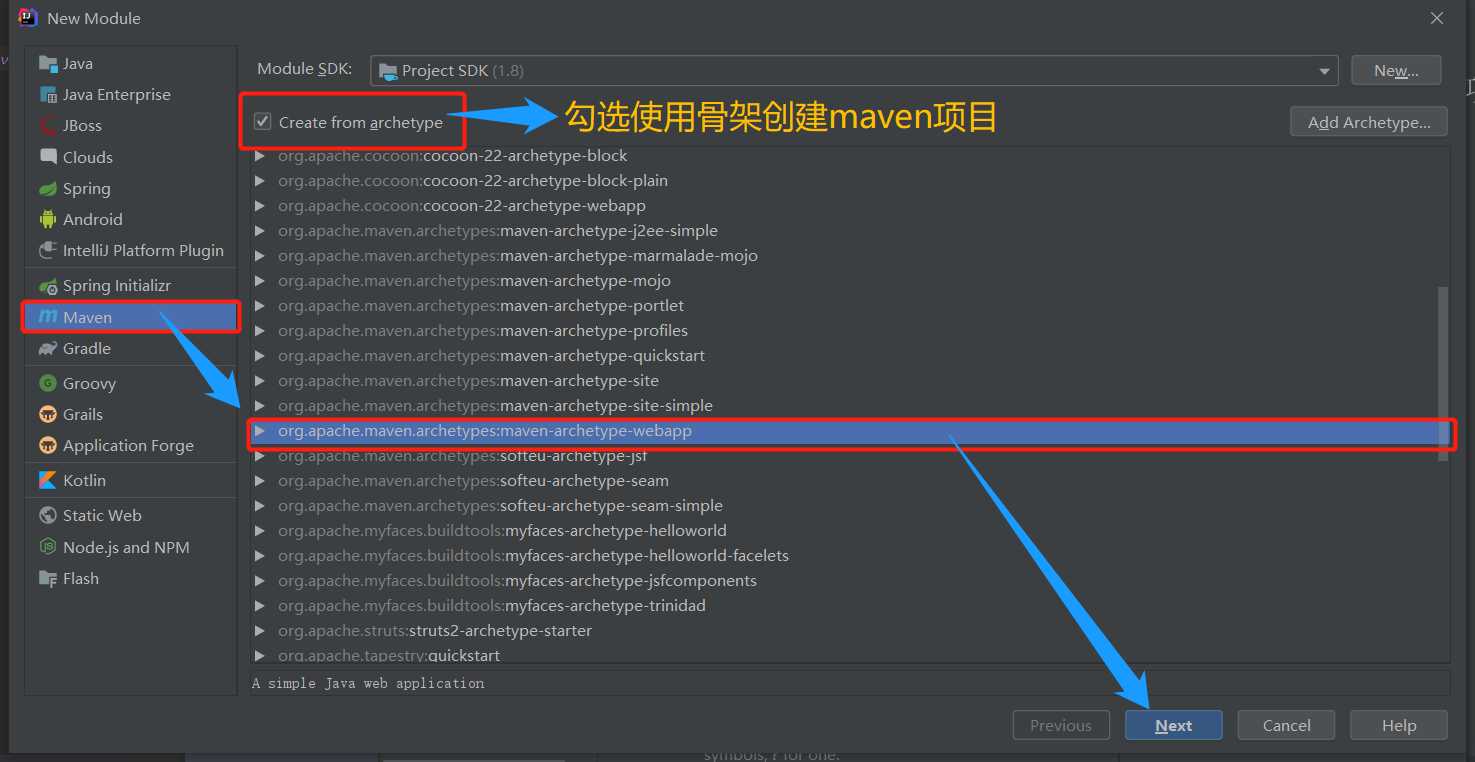Select Spring module type
The width and height of the screenshot is (1475, 762).
click(x=131, y=189)
